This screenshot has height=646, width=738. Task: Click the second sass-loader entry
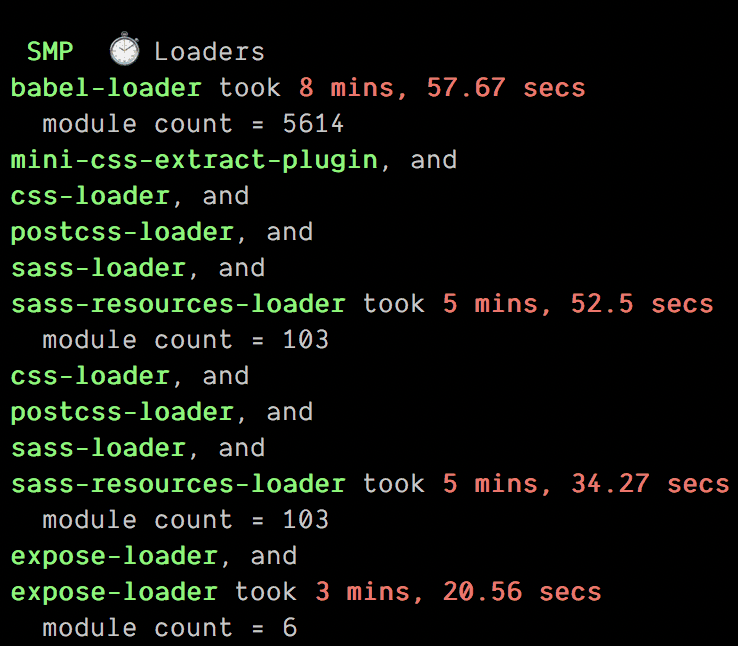click(x=98, y=448)
